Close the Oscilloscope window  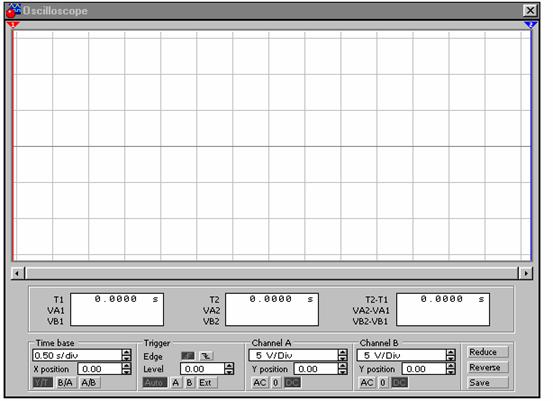point(530,11)
